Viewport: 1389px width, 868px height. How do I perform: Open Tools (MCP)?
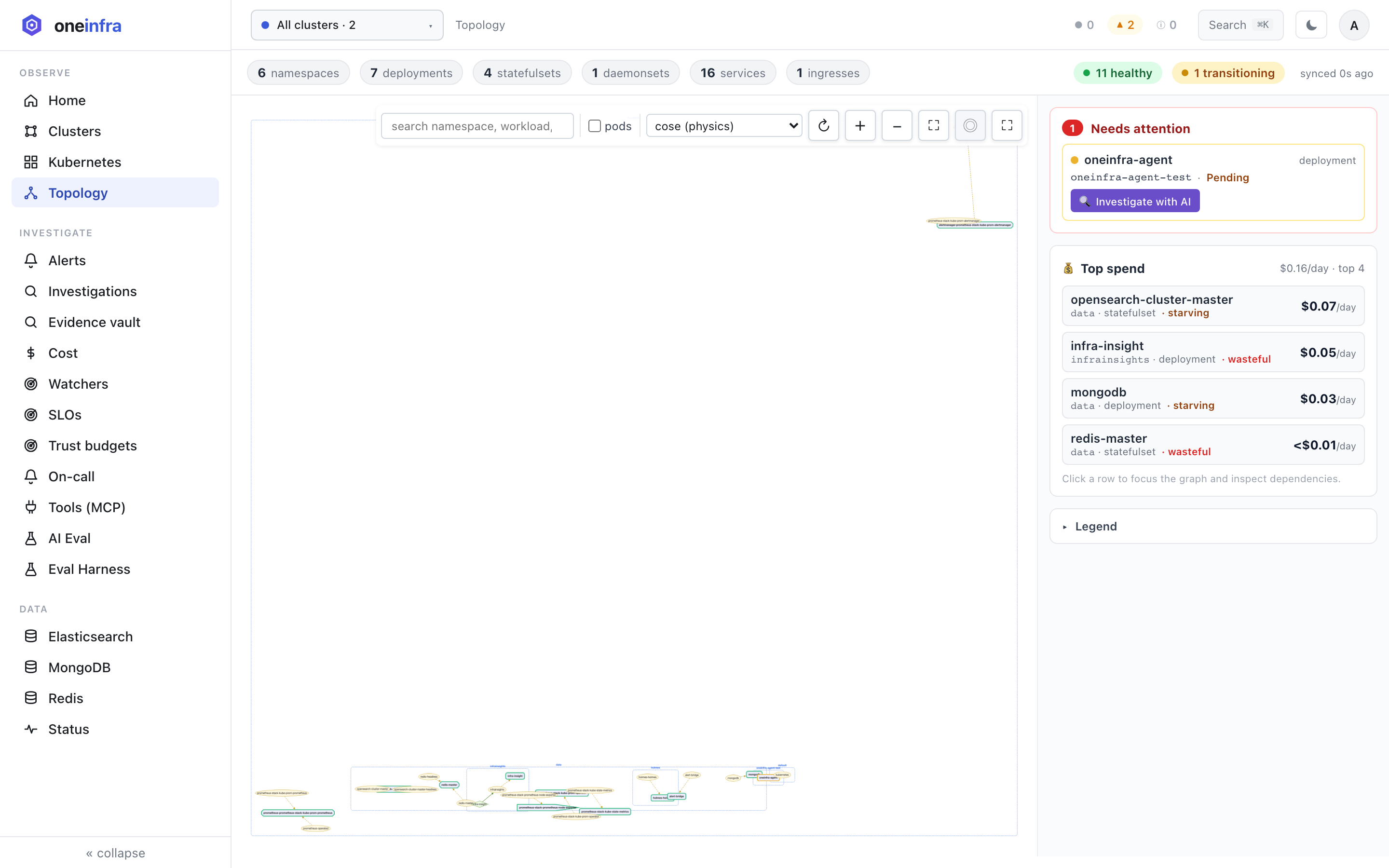click(x=115, y=507)
